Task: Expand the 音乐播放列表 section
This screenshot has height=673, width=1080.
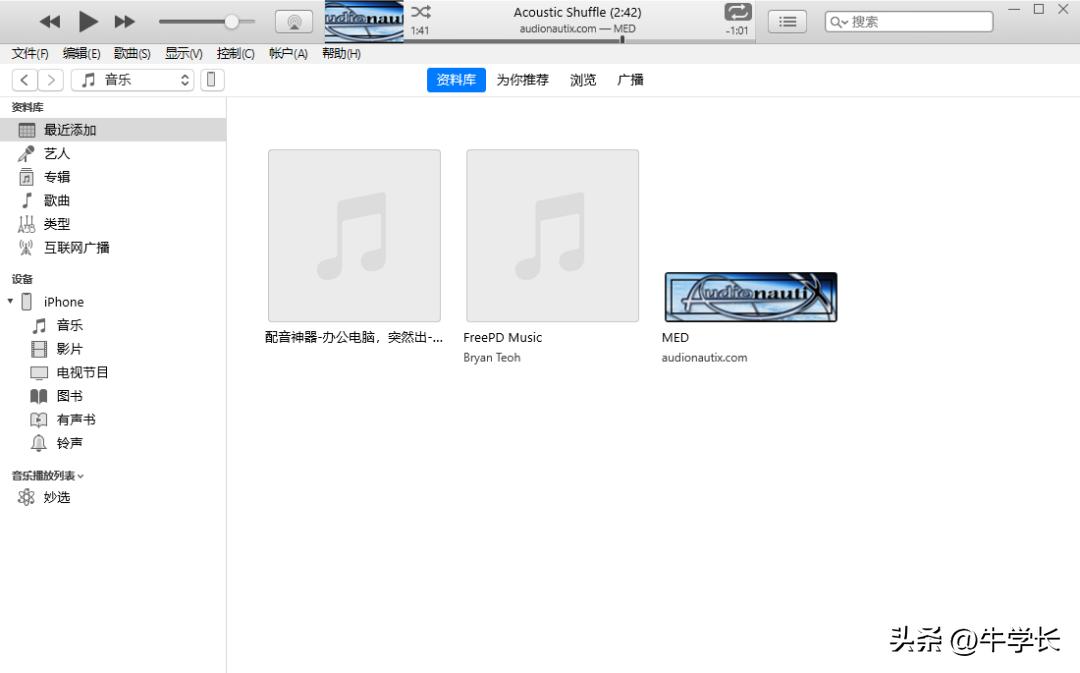Action: click(x=82, y=476)
